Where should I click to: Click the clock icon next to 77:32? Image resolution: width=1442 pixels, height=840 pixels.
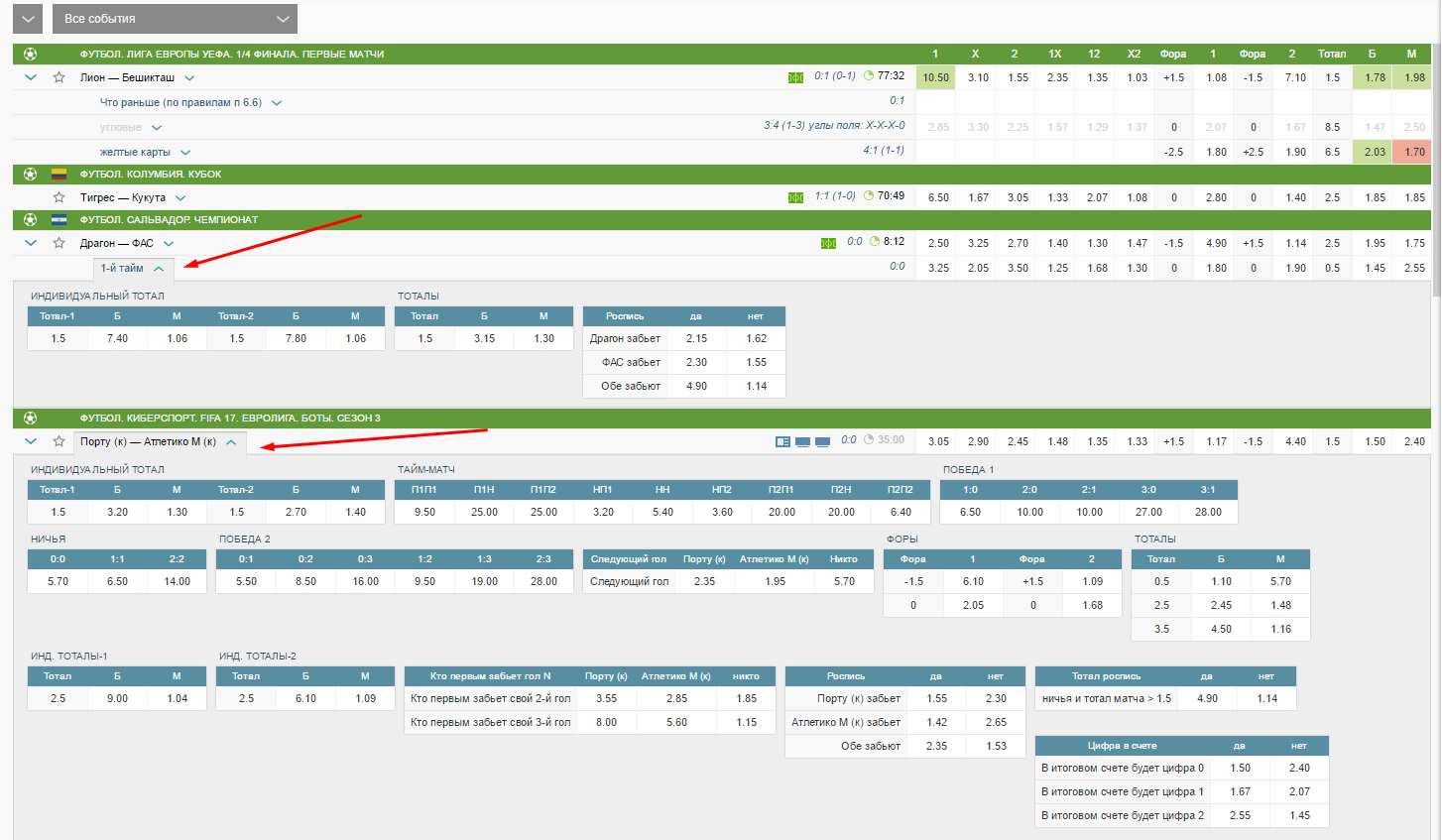coord(869,75)
